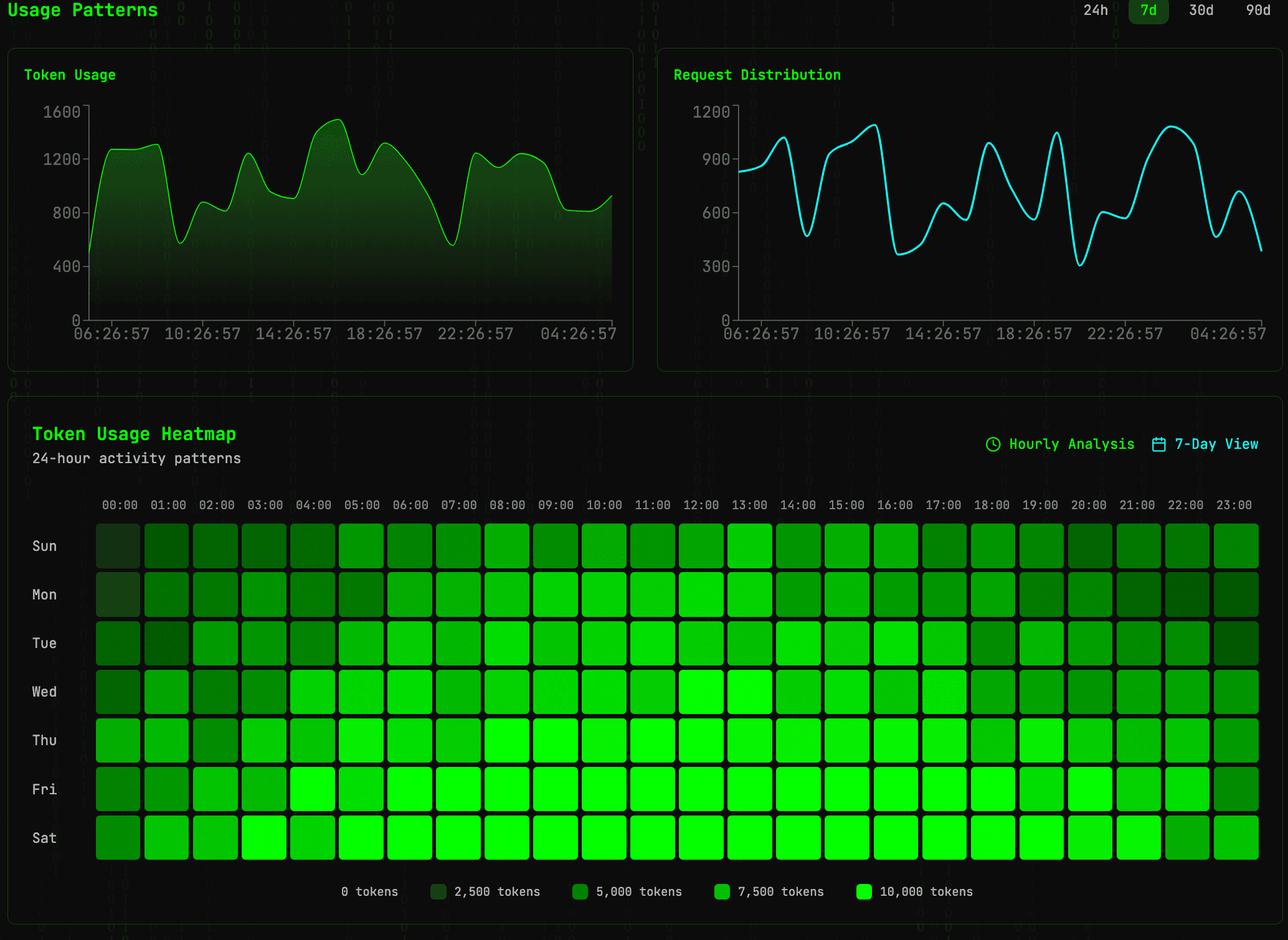The width and height of the screenshot is (1288, 940).
Task: Select Saturday's 03:00 heatmap cell
Action: pos(264,838)
